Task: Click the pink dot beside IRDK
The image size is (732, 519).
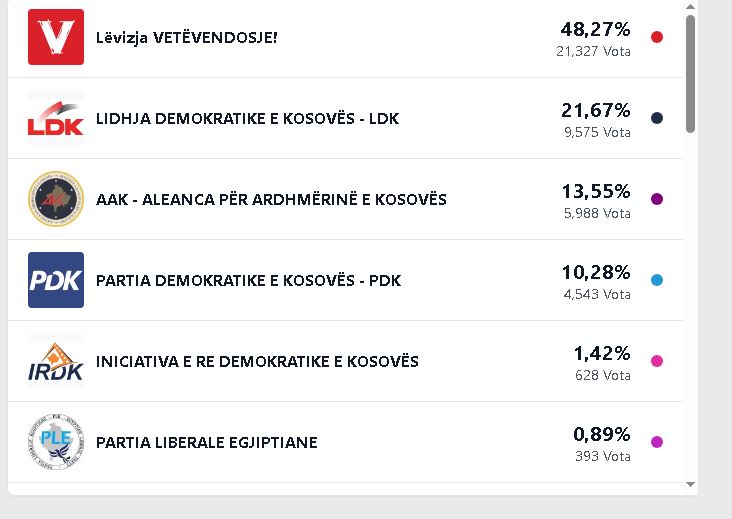Action: pyautogui.click(x=657, y=361)
